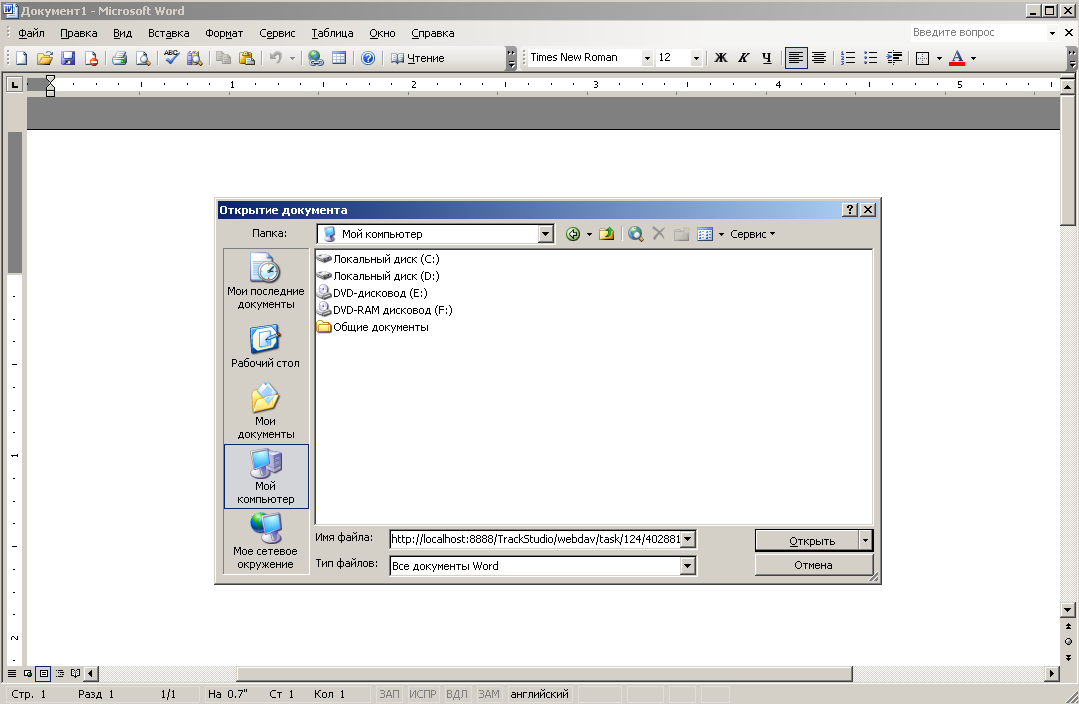Open the Сервис menu in the dialog
Screen dimensions: 1079x704
pyautogui.click(x=752, y=234)
